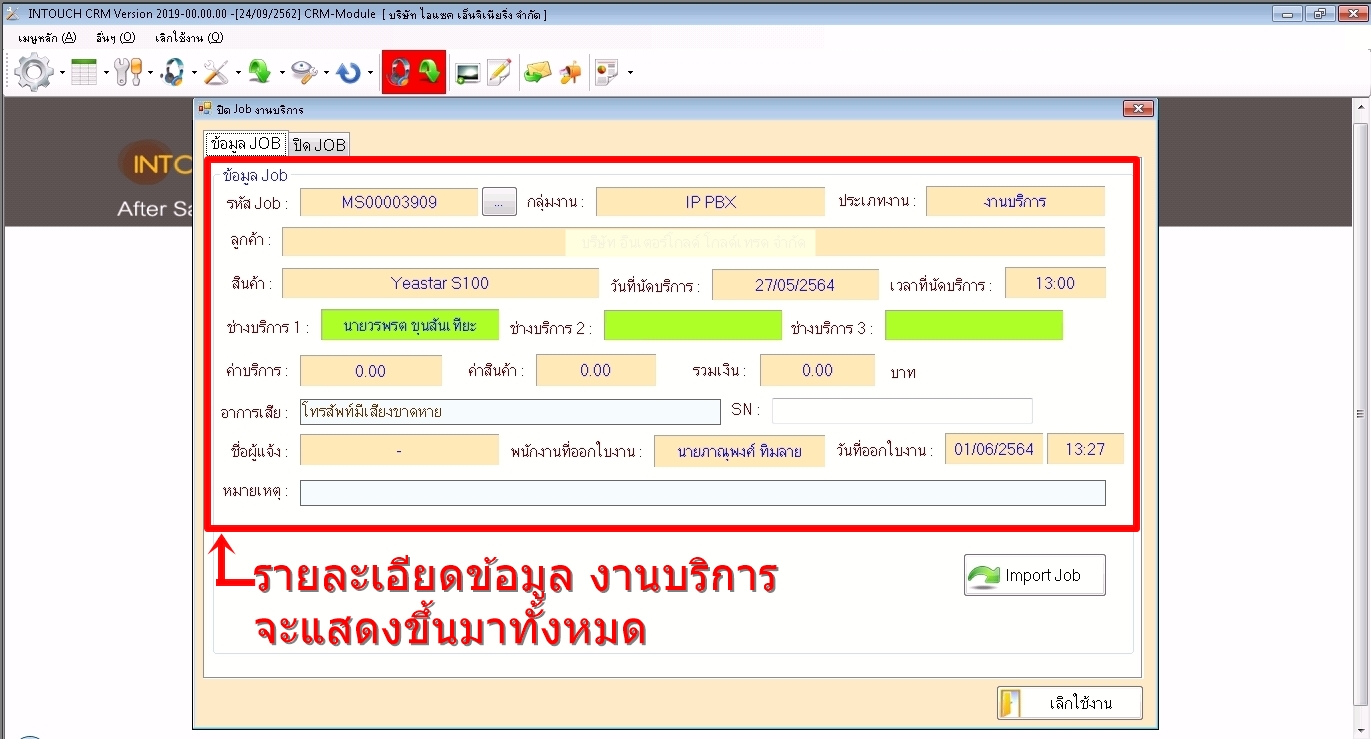Screen dimensions: 1371x739
Task: Click the crossed wrench and screwdriver icon
Action: (x=216, y=73)
